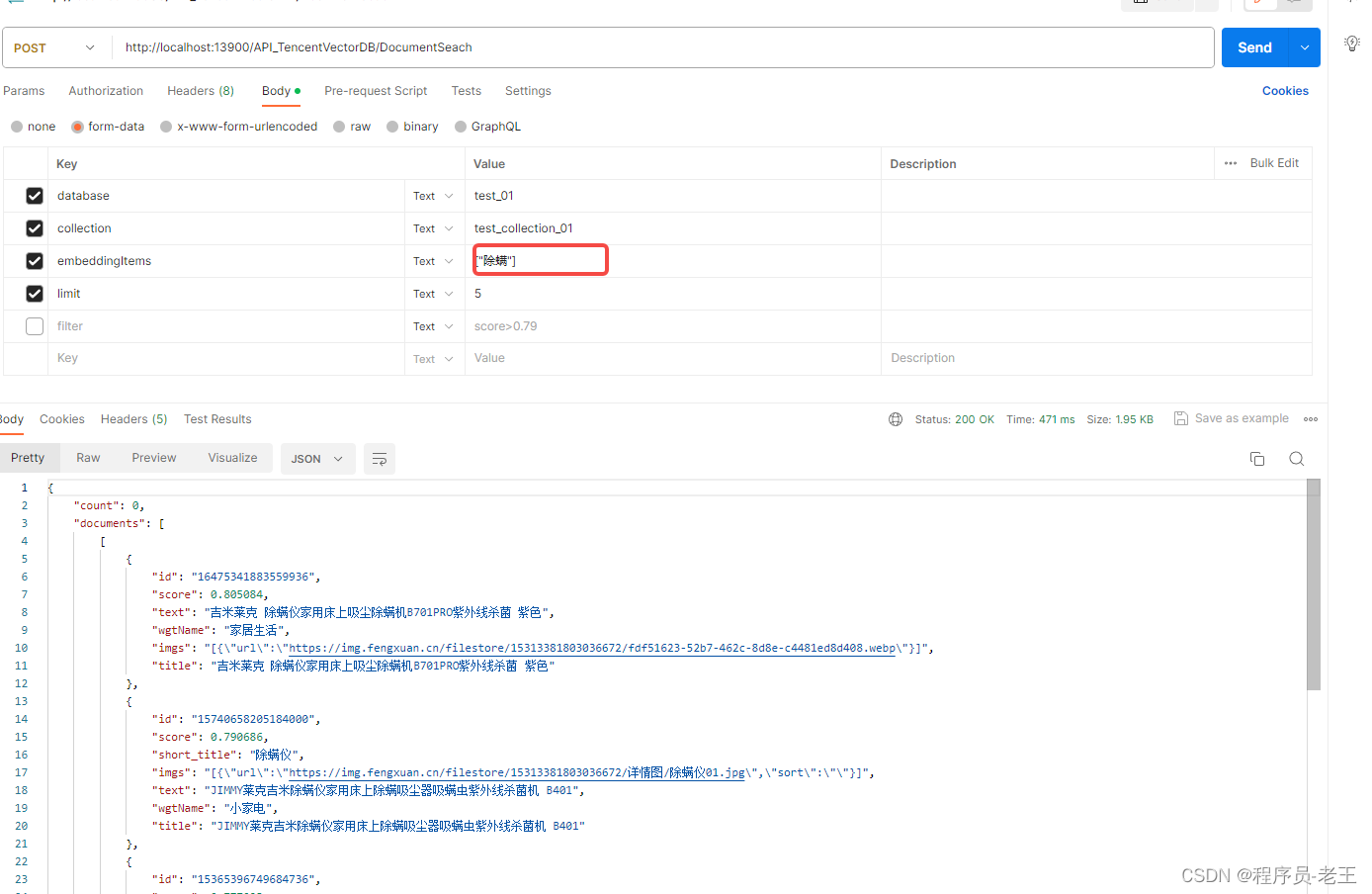Click the empty Description placeholder field

[1096, 359]
